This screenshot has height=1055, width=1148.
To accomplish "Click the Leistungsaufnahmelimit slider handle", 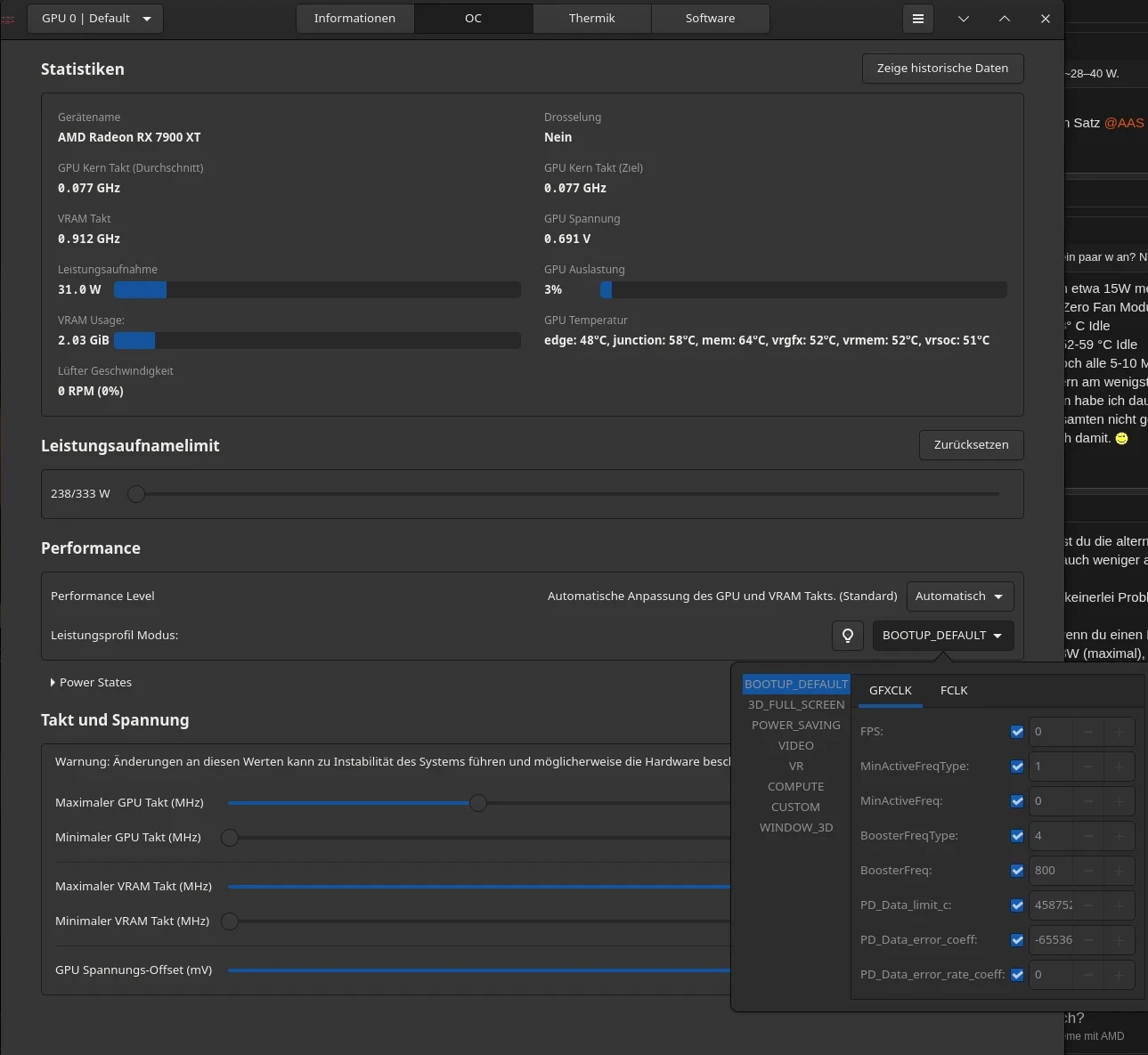I will click(x=136, y=494).
